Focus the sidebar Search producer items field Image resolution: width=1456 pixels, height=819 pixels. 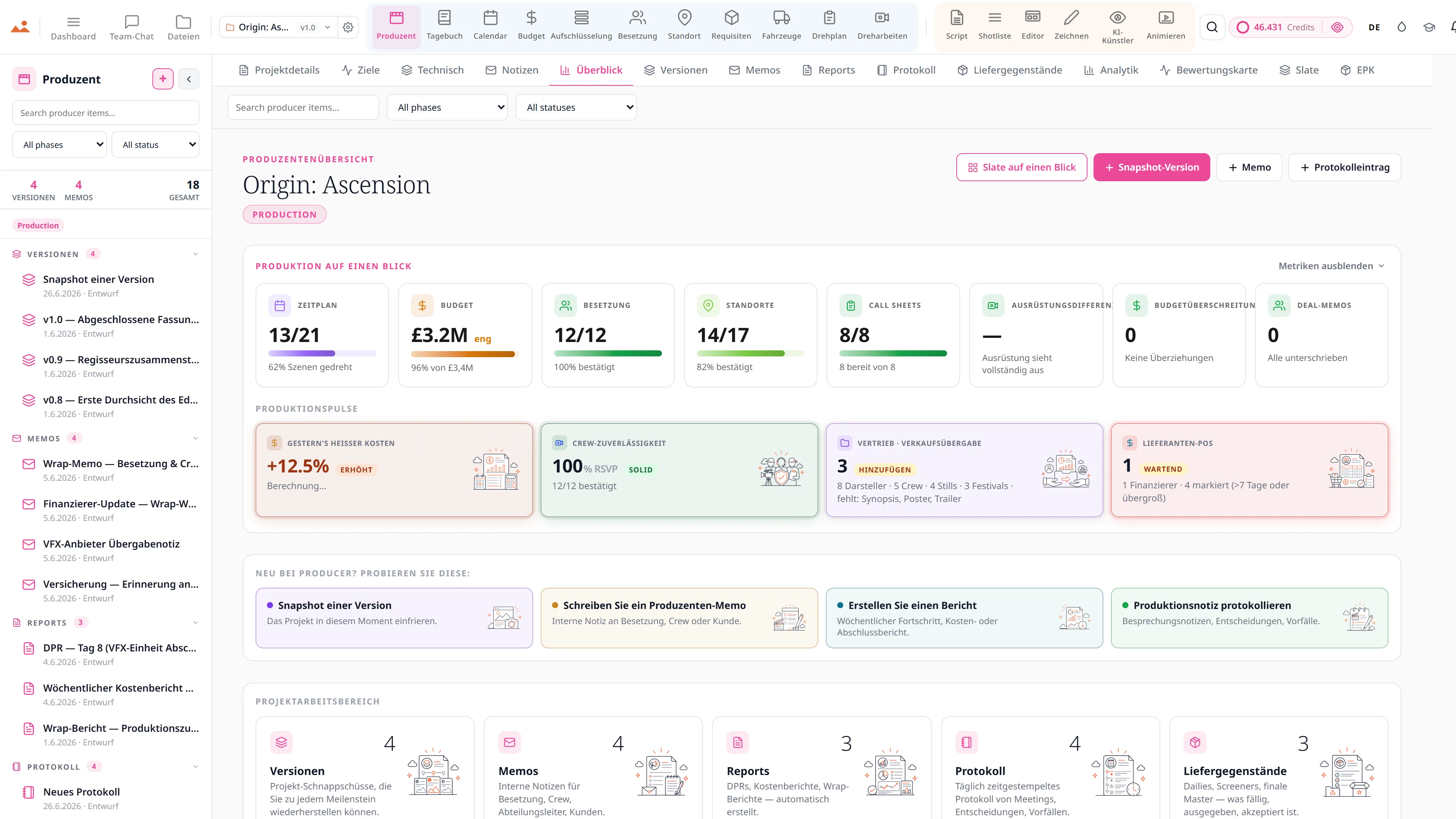(106, 113)
